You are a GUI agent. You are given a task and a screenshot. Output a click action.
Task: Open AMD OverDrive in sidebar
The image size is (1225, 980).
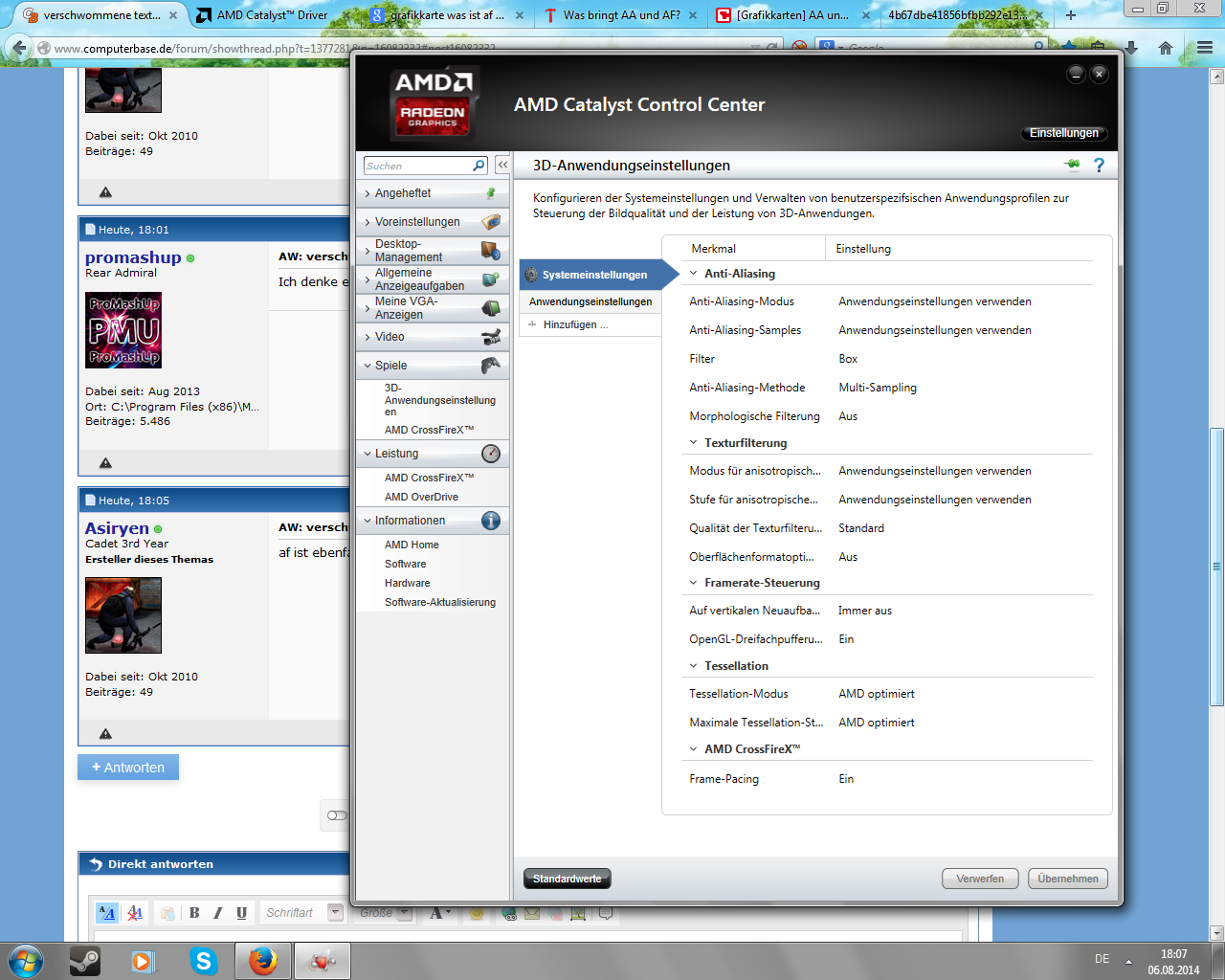tap(421, 497)
